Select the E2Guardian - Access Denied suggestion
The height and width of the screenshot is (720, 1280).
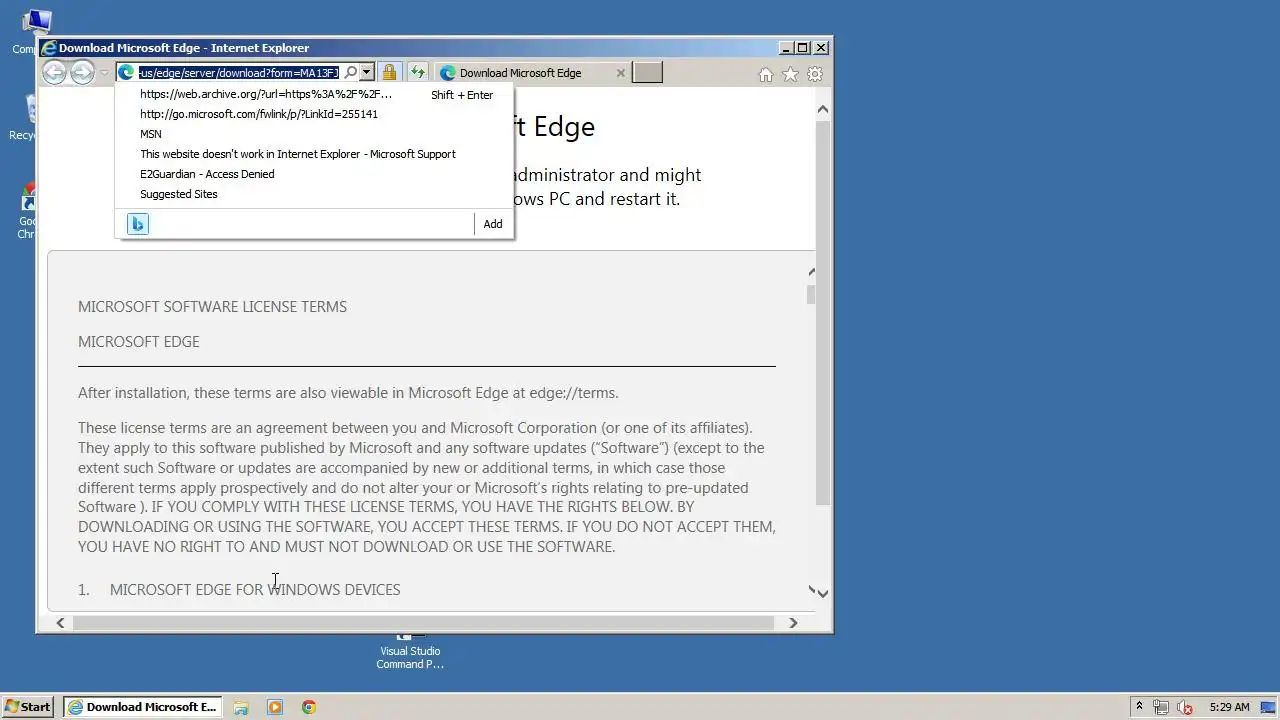(315, 174)
